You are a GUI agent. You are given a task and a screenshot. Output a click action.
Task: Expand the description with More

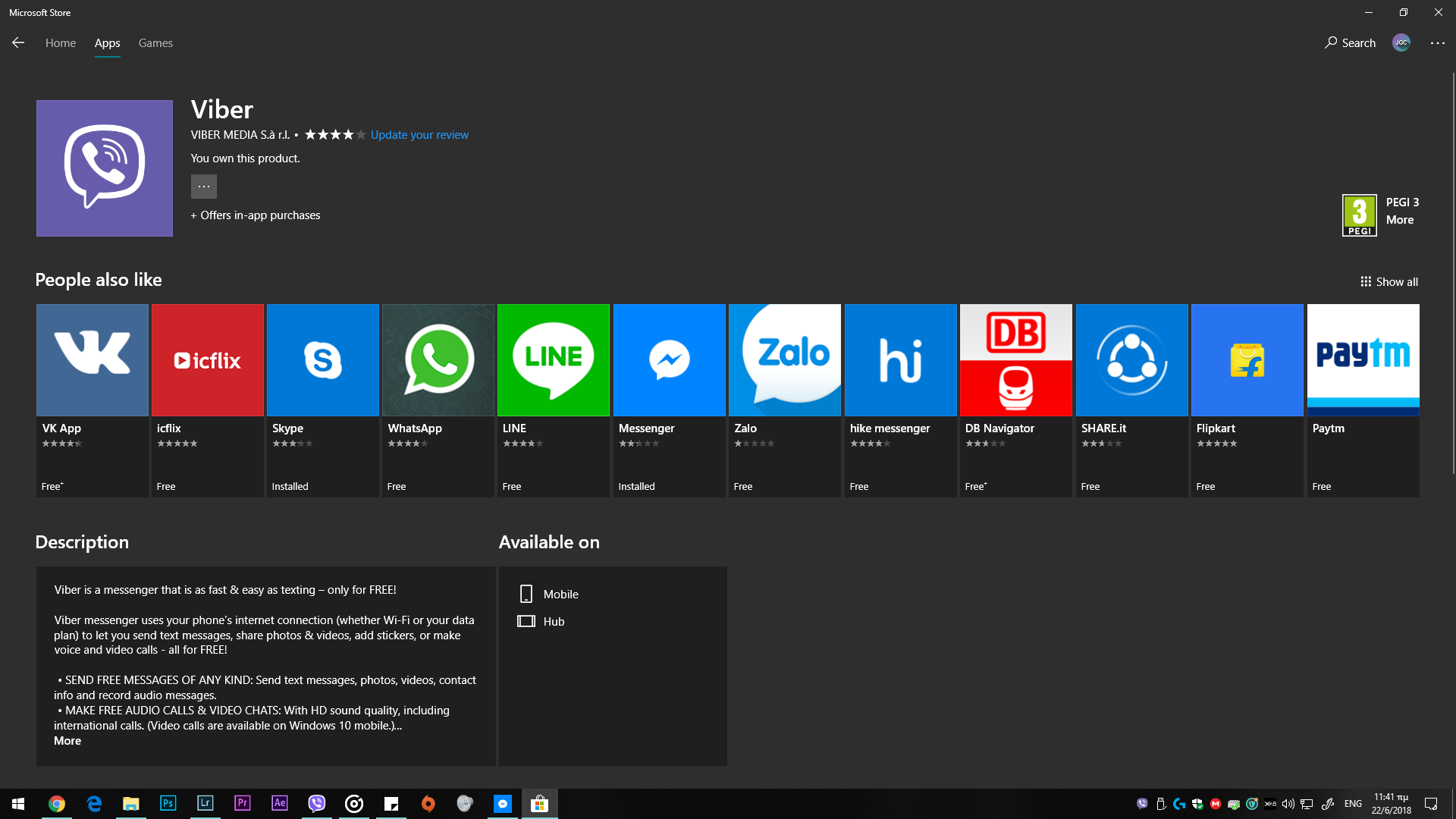tap(67, 741)
